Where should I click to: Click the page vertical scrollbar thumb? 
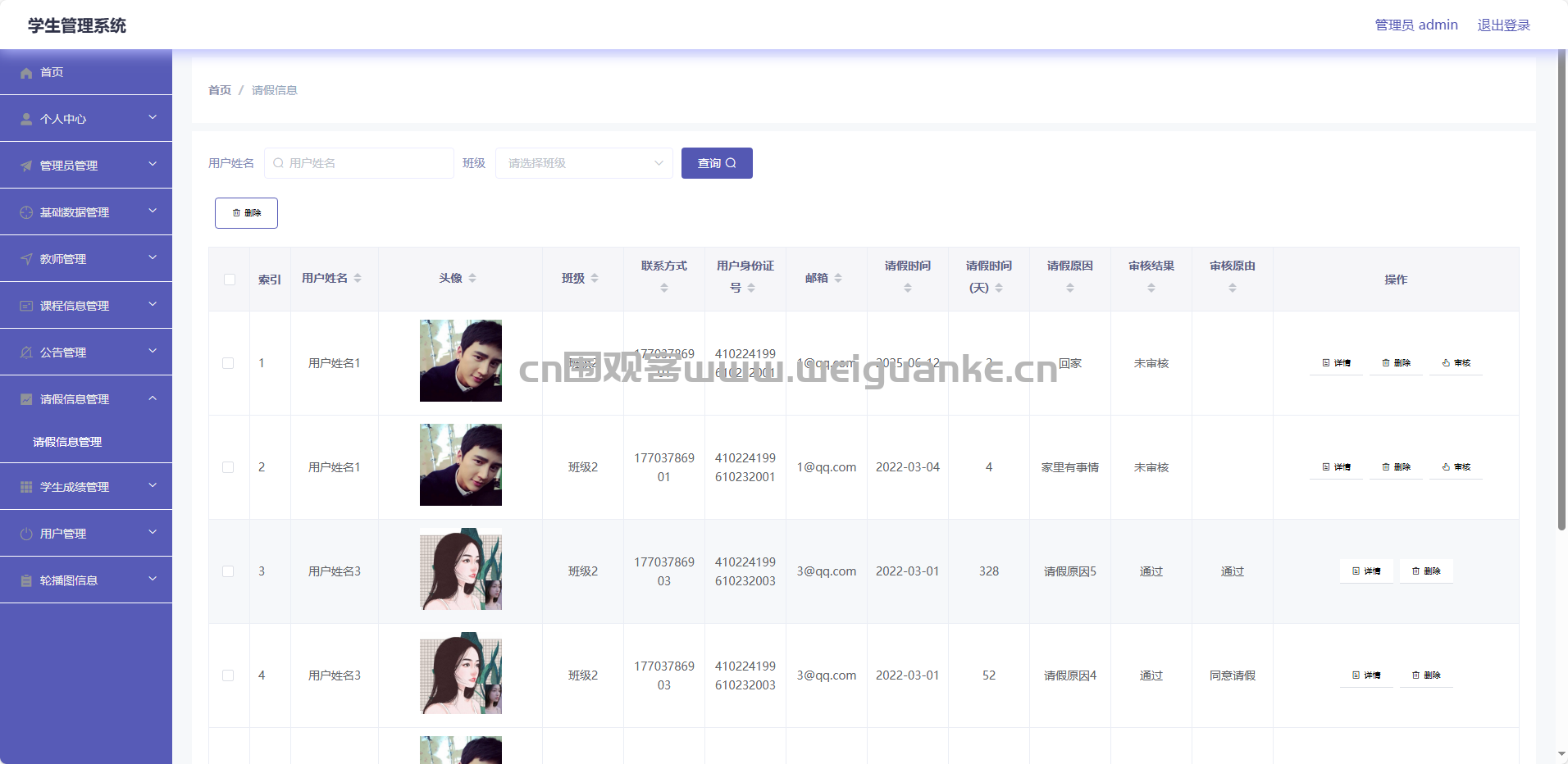1561,290
